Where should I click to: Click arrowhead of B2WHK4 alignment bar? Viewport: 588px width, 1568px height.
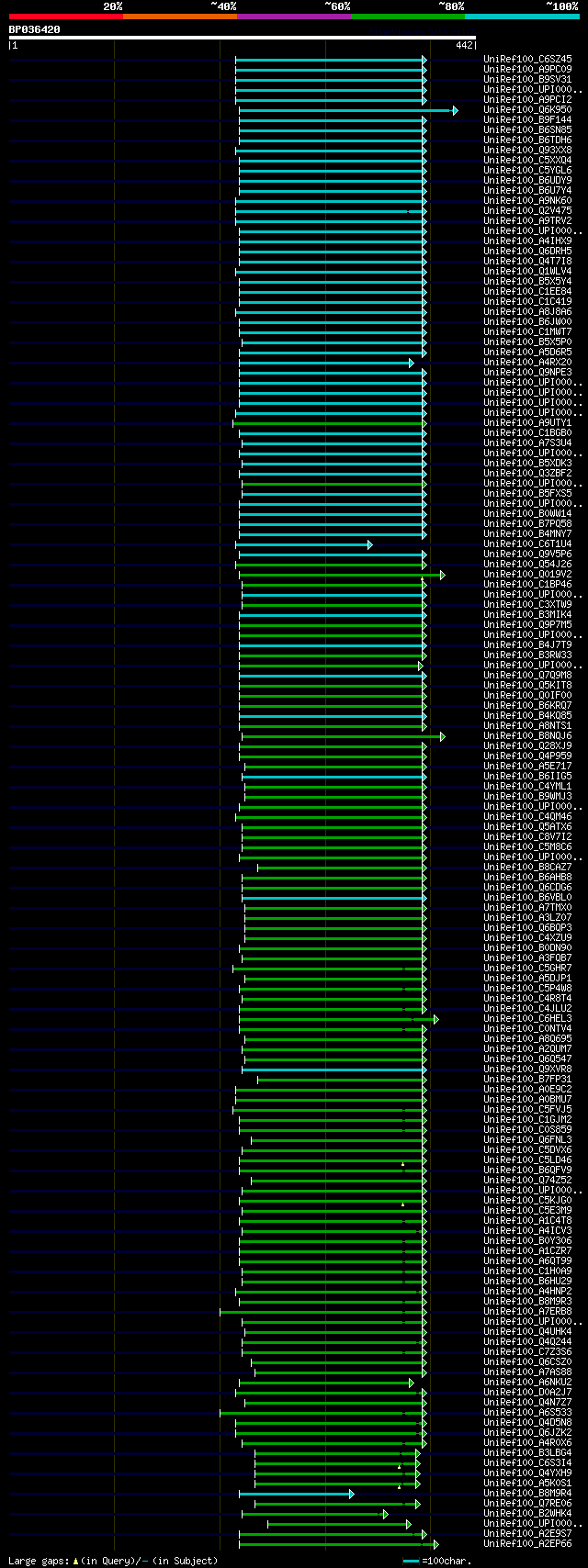click(385, 1514)
